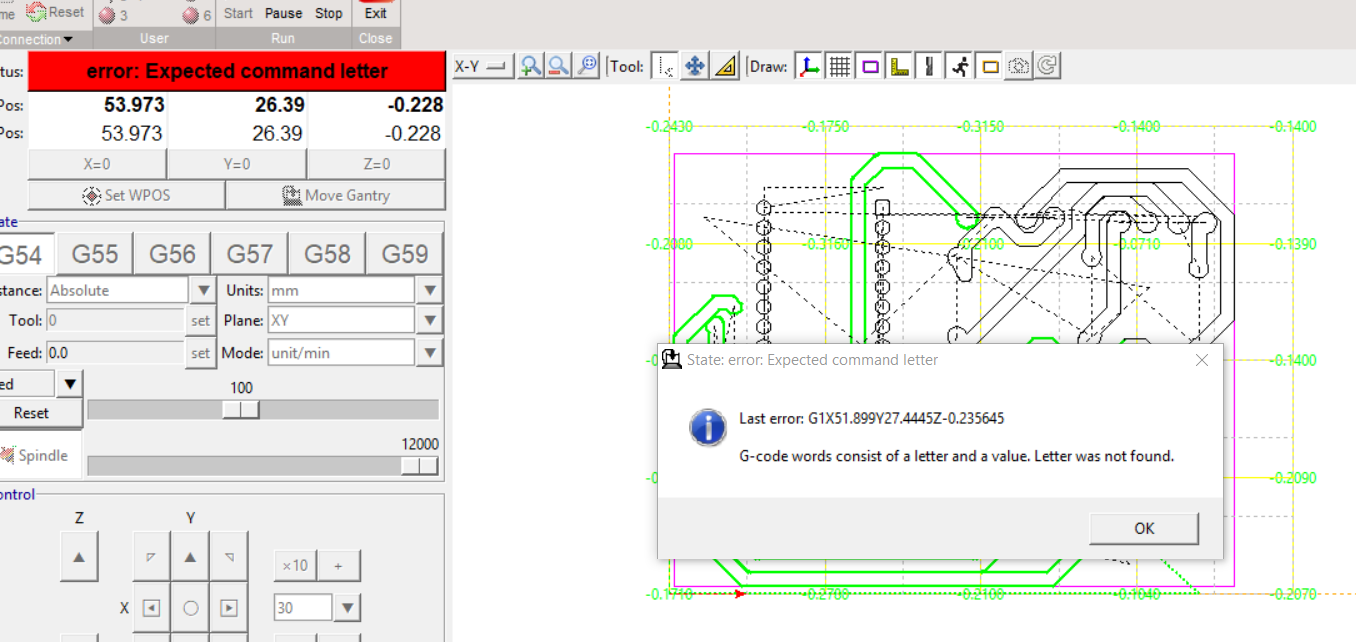1356x642 pixels.
Task: Select the G55 coordinate system
Action: point(95,254)
